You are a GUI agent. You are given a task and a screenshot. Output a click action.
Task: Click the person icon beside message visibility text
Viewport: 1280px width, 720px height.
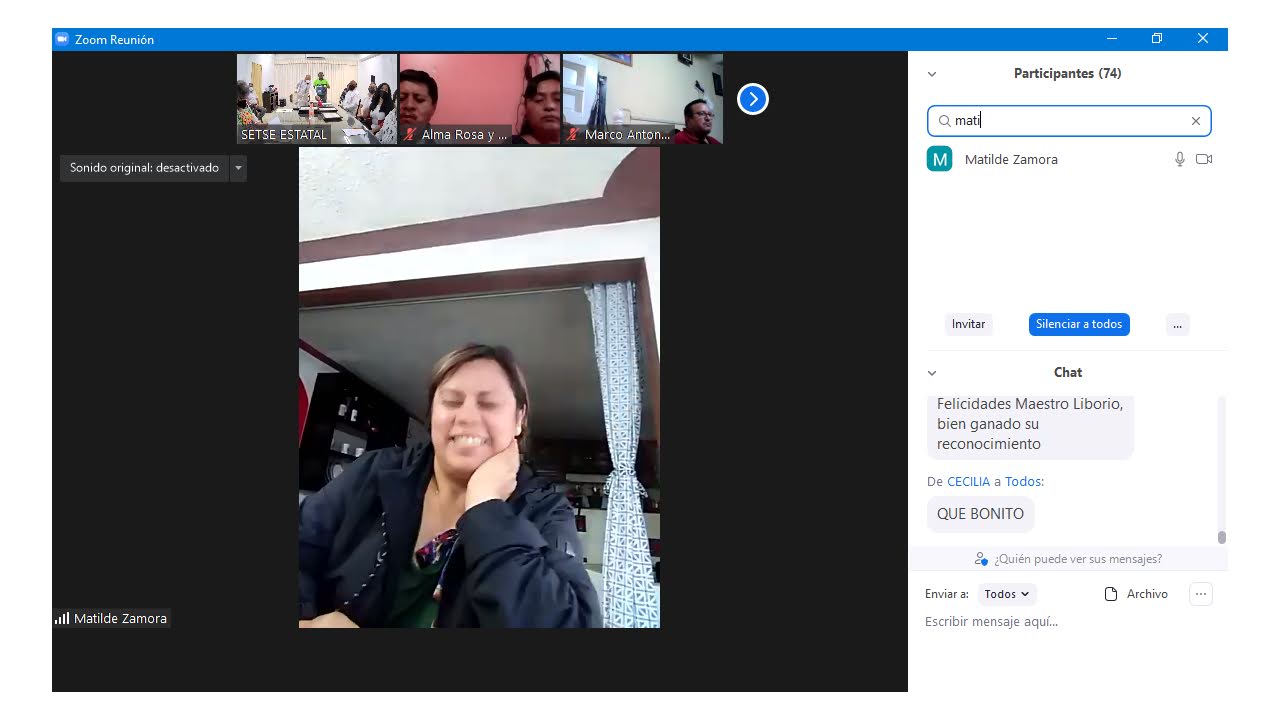(x=981, y=559)
